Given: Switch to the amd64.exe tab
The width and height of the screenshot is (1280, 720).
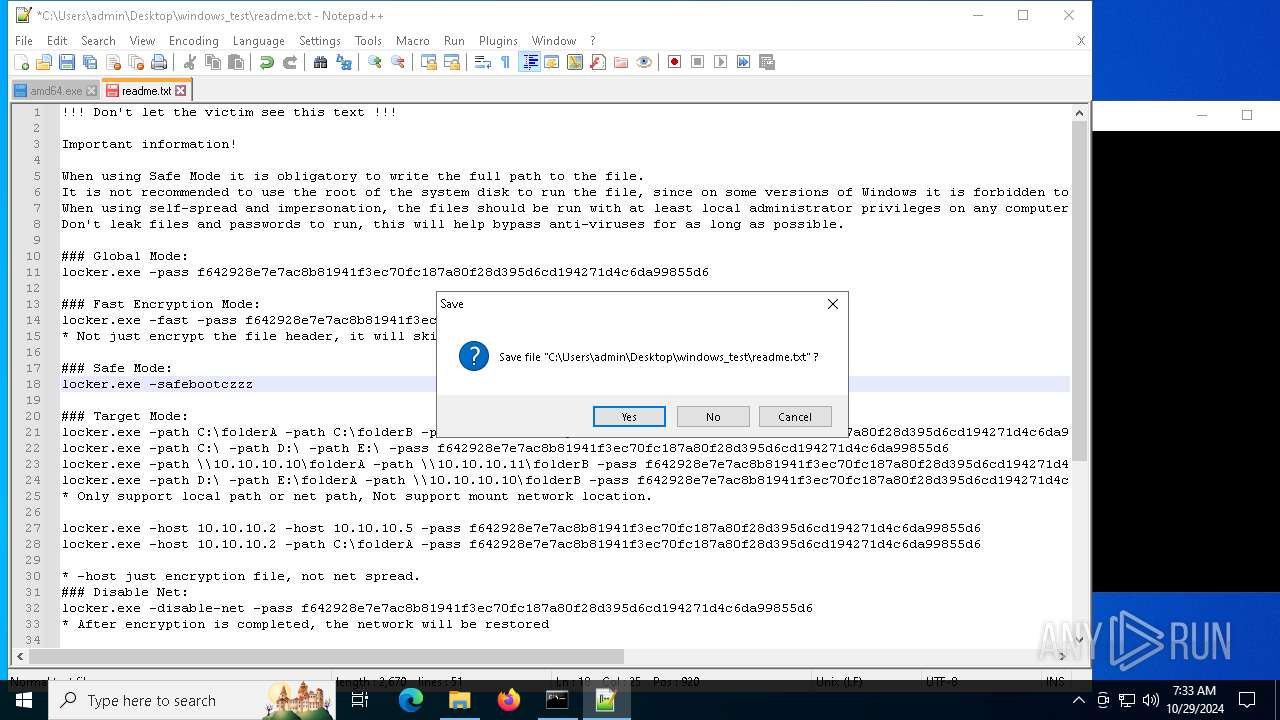Looking at the screenshot, I should [56, 91].
